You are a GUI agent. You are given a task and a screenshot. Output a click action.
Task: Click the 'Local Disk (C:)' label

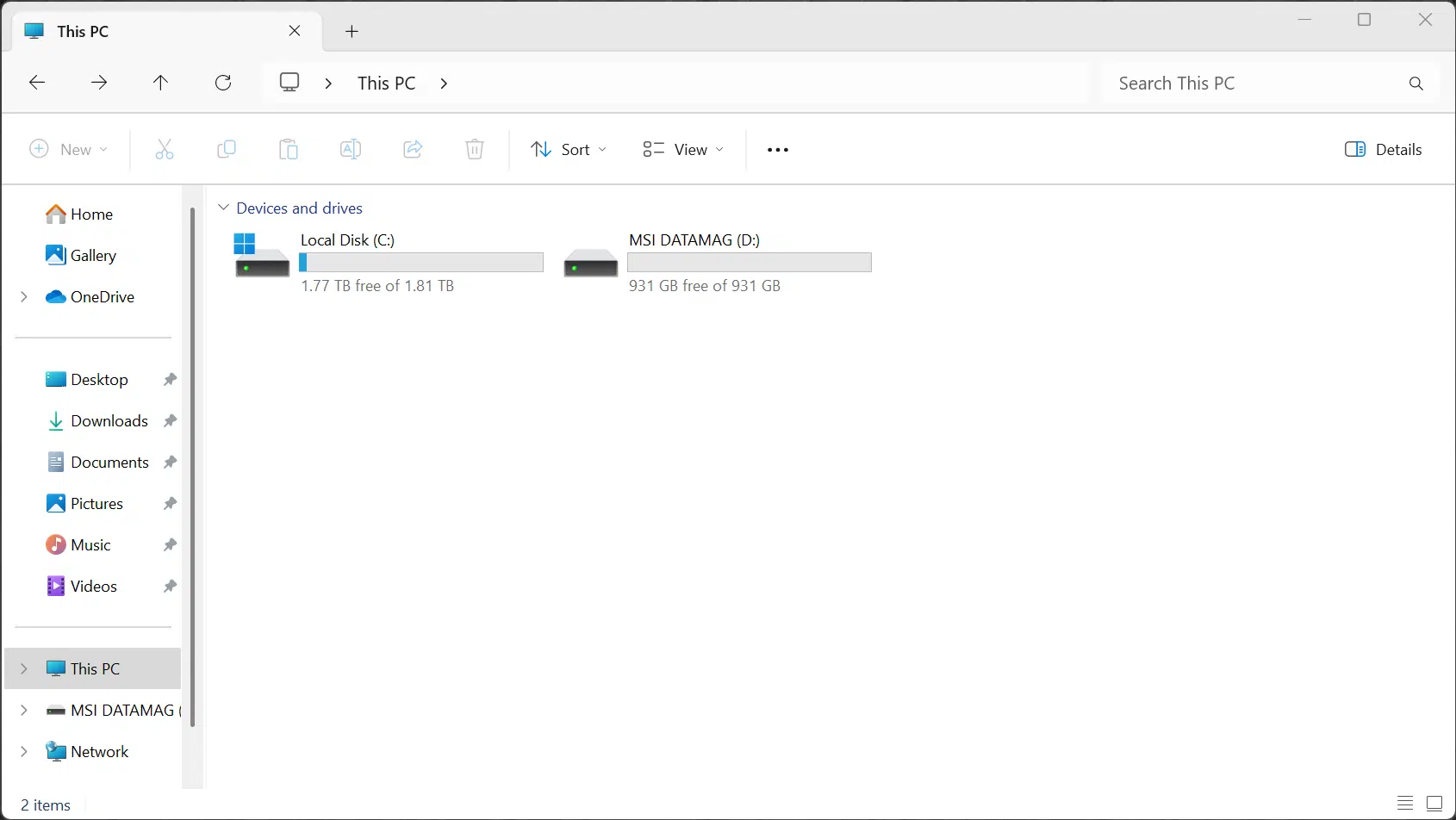click(347, 240)
